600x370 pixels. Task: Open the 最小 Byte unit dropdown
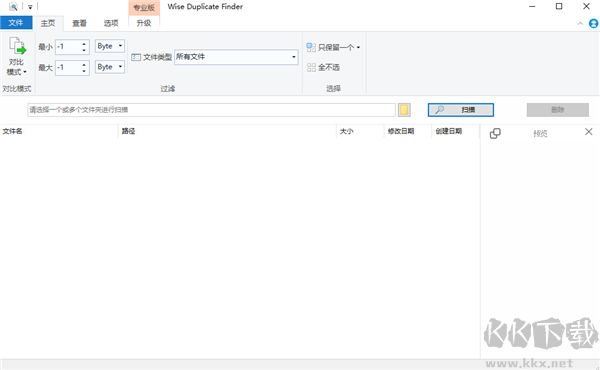(110, 46)
